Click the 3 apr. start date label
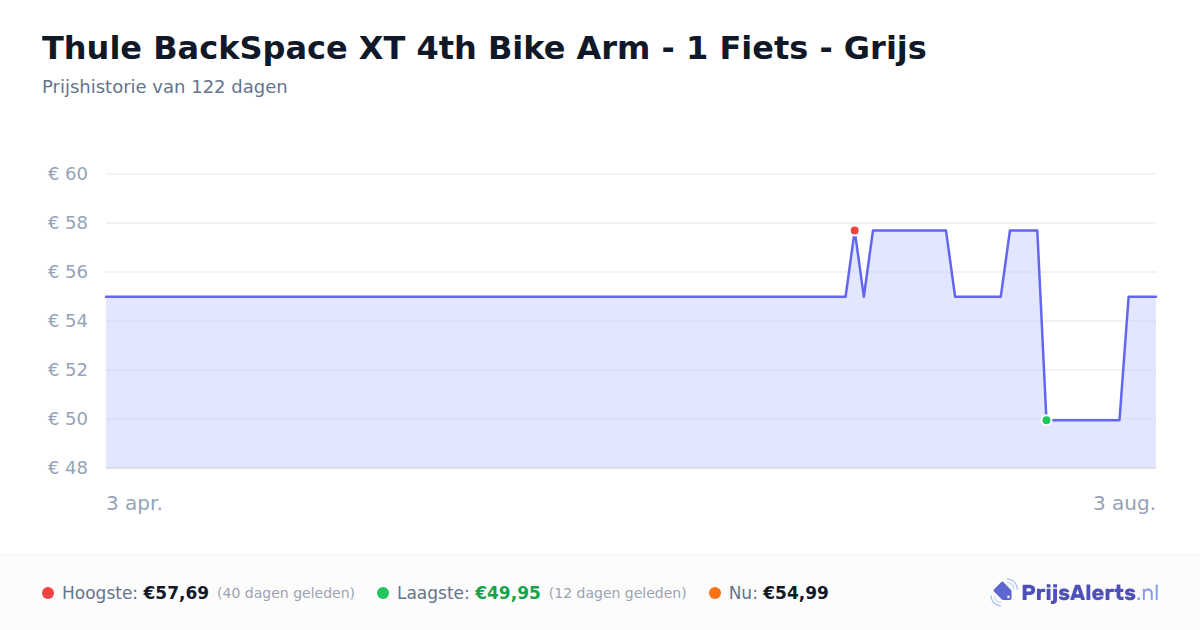 [x=135, y=503]
